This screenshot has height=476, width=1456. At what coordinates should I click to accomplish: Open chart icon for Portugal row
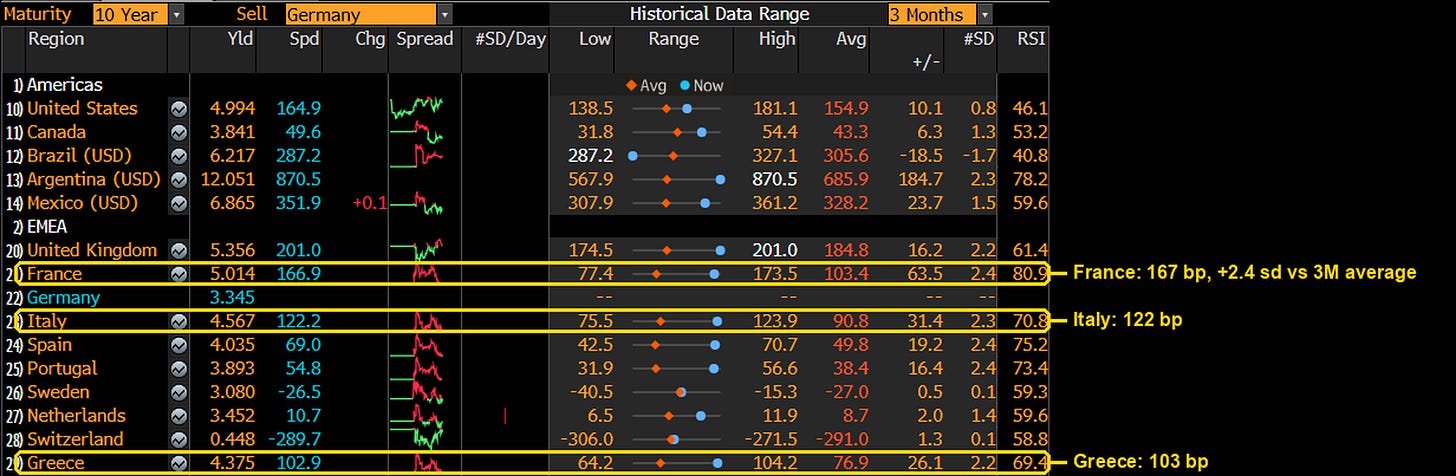pos(178,369)
